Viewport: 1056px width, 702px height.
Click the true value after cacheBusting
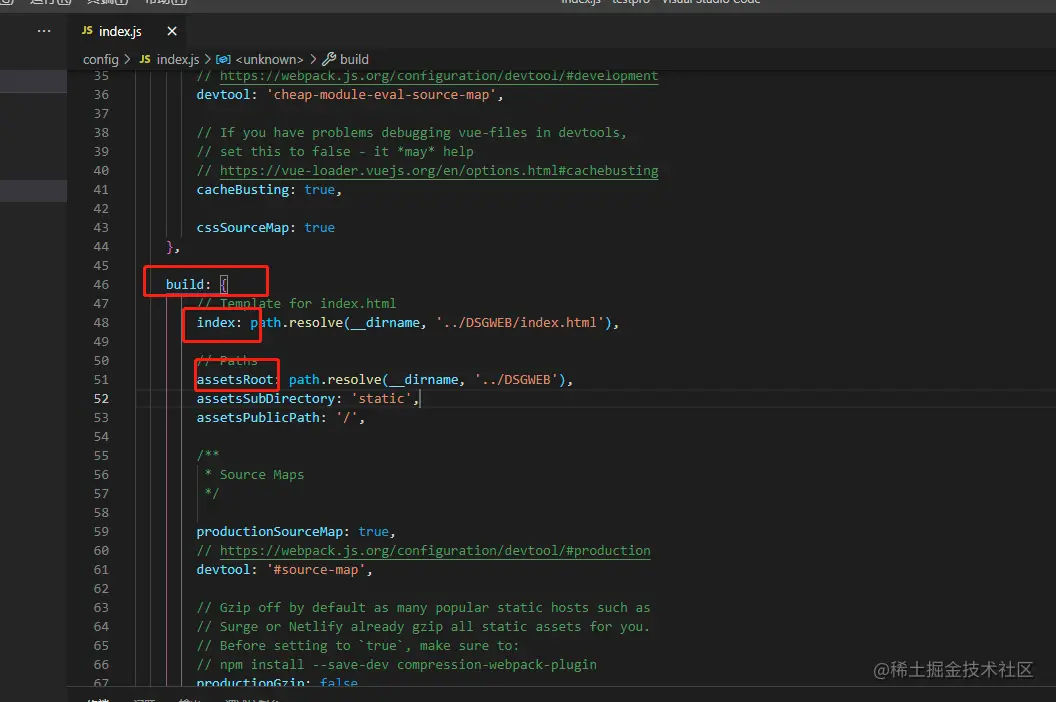pyautogui.click(x=319, y=189)
